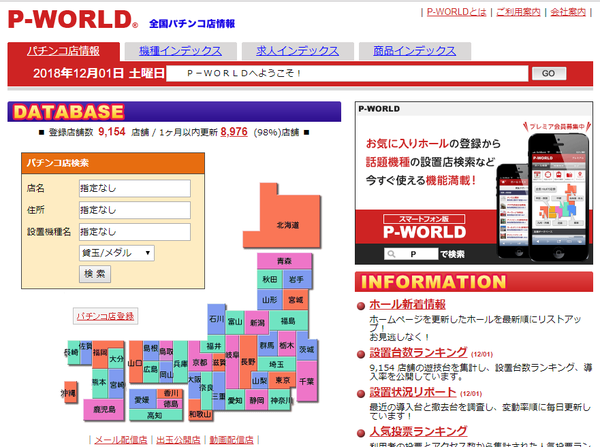Select 兵庫 on the map

pos(180,363)
